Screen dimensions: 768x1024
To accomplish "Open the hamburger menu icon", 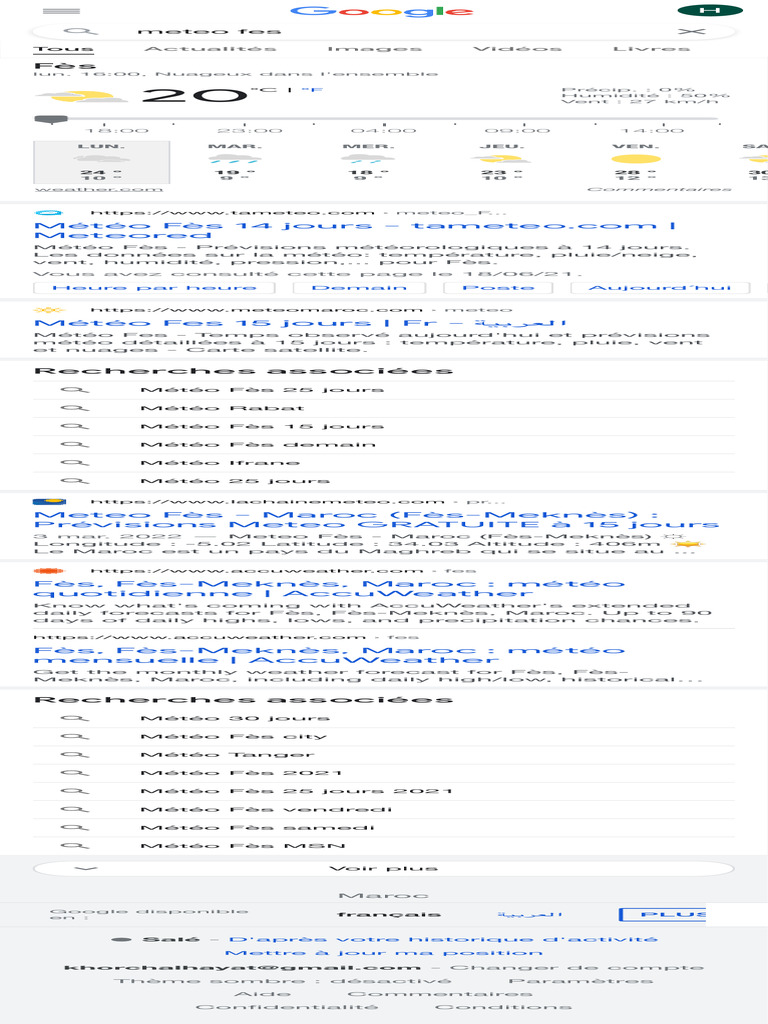I will (61, 11).
